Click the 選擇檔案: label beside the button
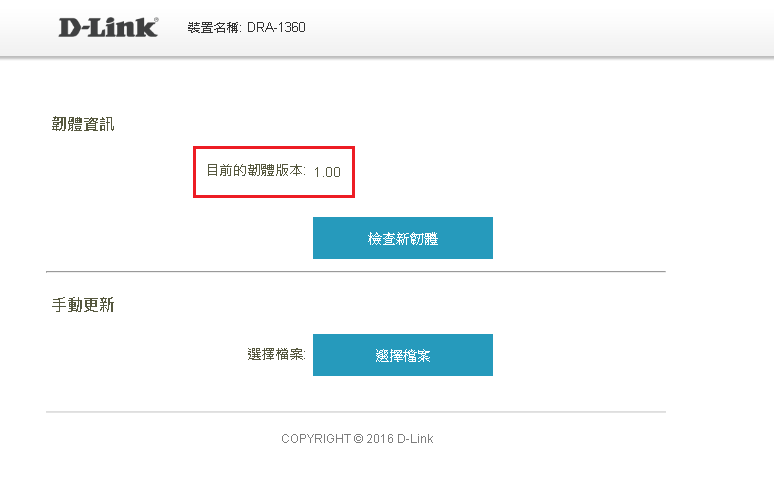This screenshot has width=774, height=500. [276, 355]
